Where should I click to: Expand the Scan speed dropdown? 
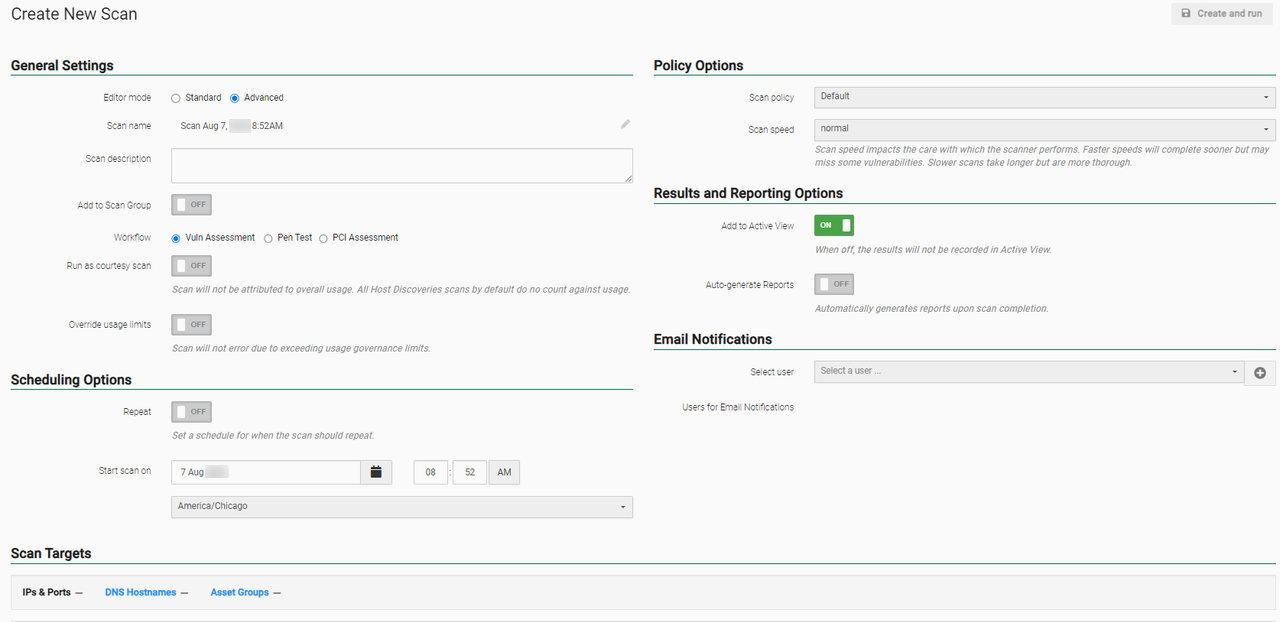(1044, 129)
